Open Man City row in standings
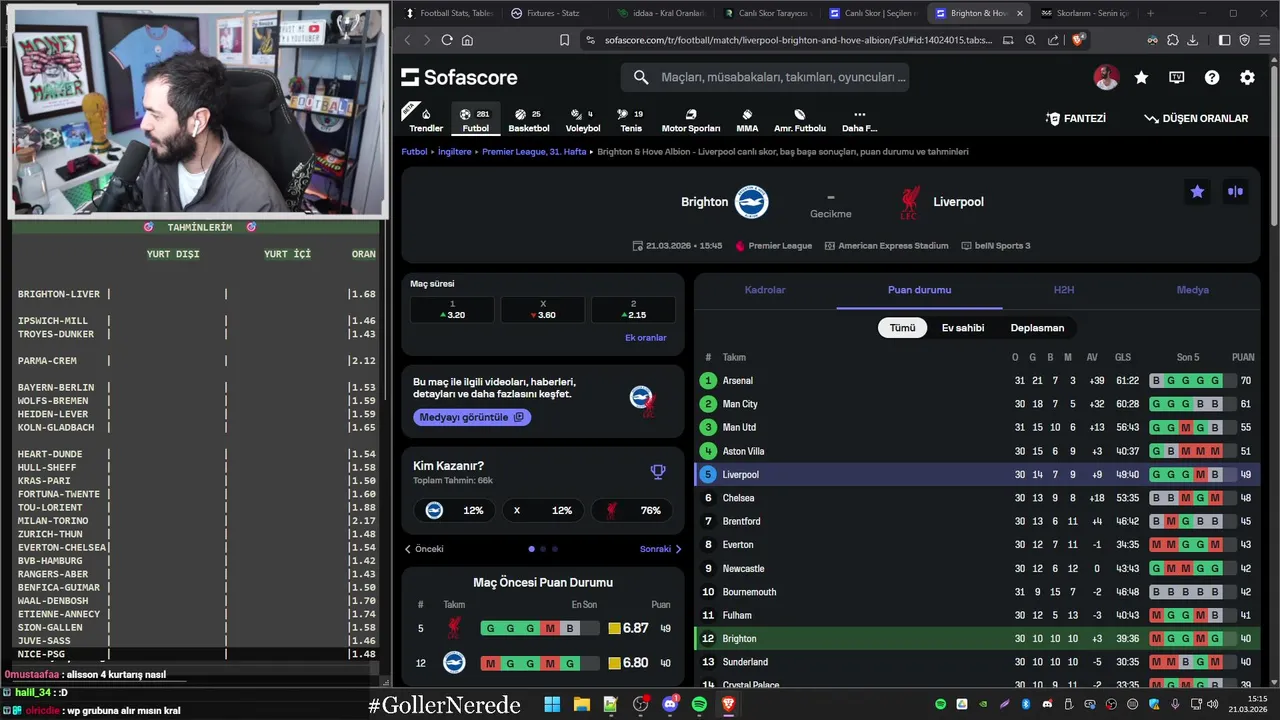1280x720 pixels. point(977,404)
